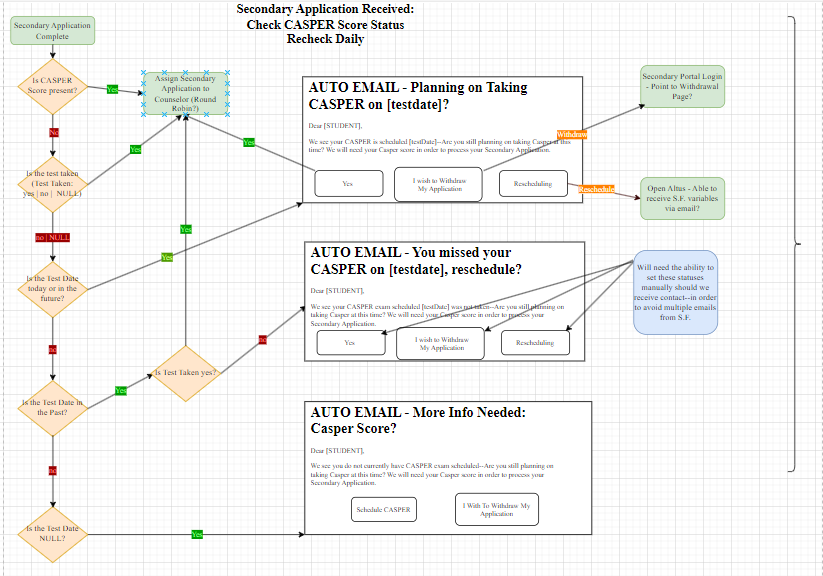
Task: Select the "Secondary Application Complete" start node
Action: pos(52,30)
